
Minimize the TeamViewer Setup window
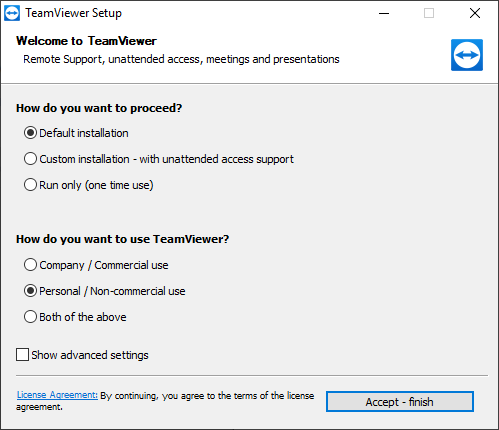384,13
